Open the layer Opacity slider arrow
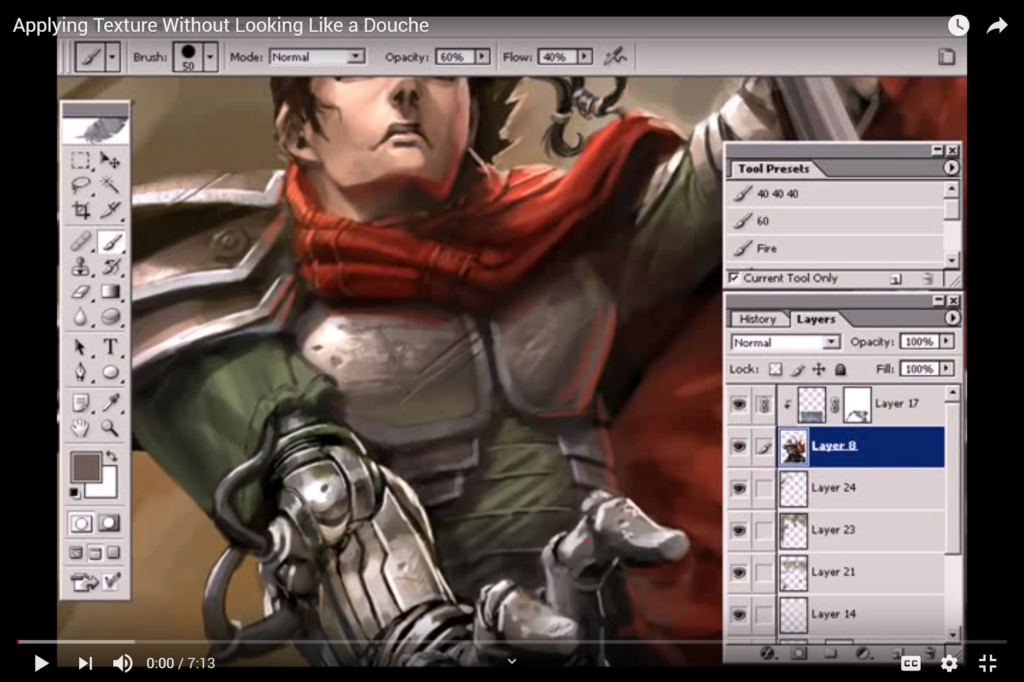The height and width of the screenshot is (682, 1024). click(x=946, y=342)
